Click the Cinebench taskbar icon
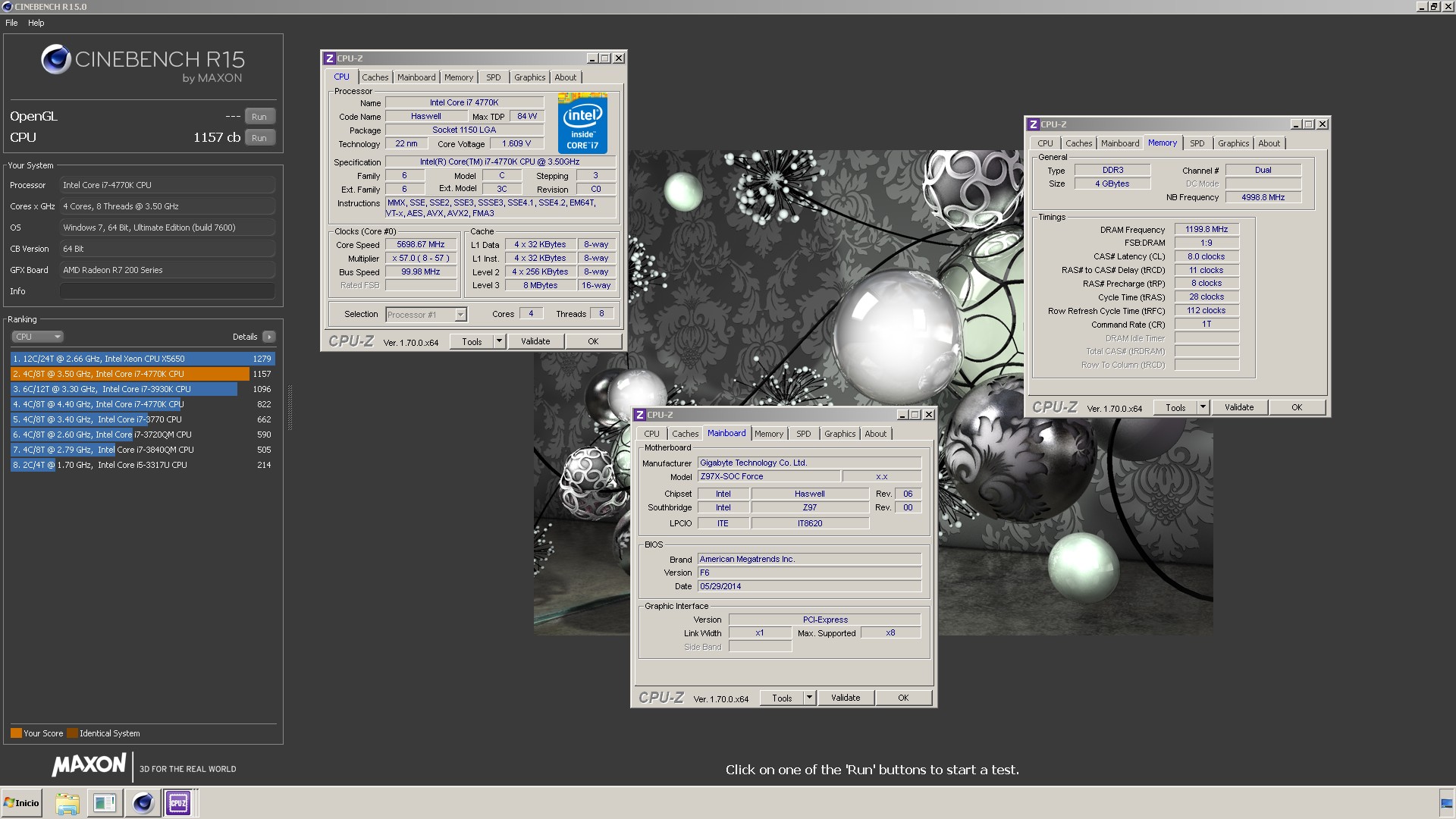Image resolution: width=1456 pixels, height=819 pixels. click(x=143, y=803)
